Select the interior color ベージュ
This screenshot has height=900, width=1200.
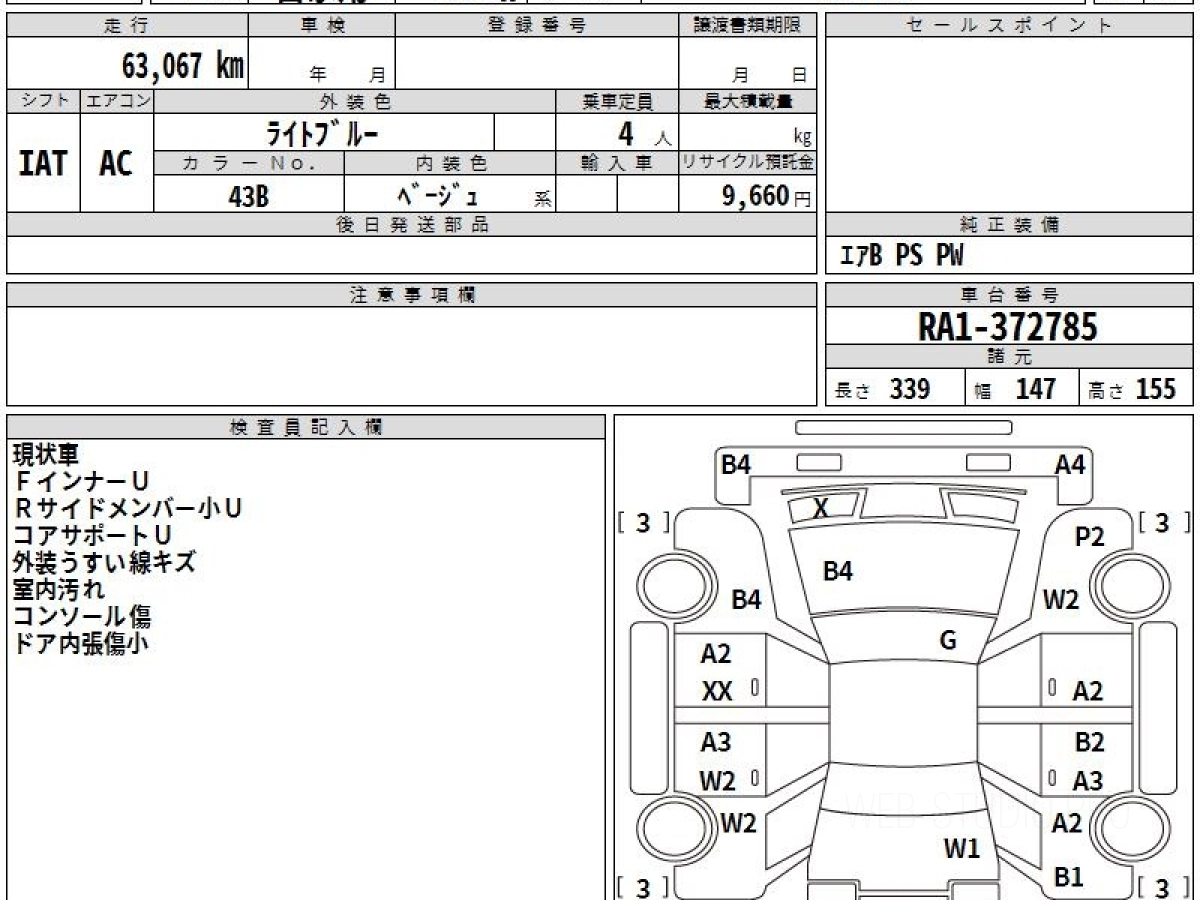click(x=437, y=196)
